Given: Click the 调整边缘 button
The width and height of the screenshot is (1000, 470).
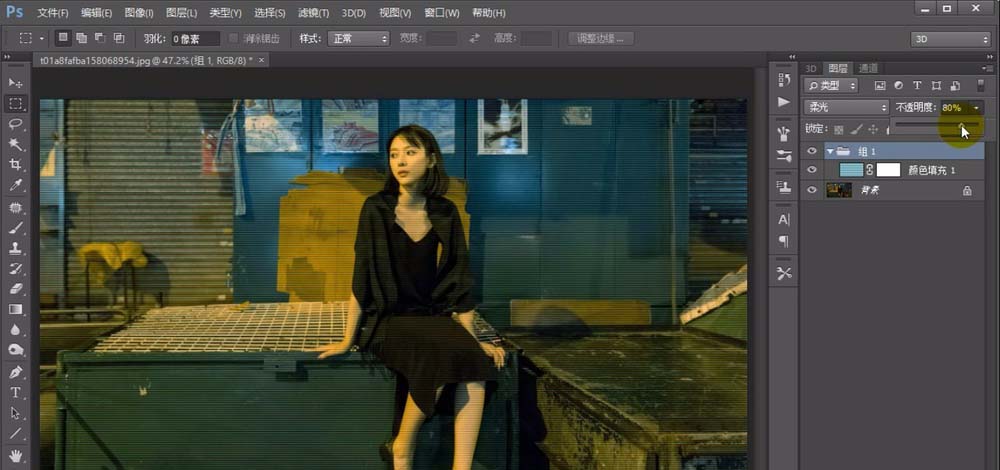Looking at the screenshot, I should 601,38.
